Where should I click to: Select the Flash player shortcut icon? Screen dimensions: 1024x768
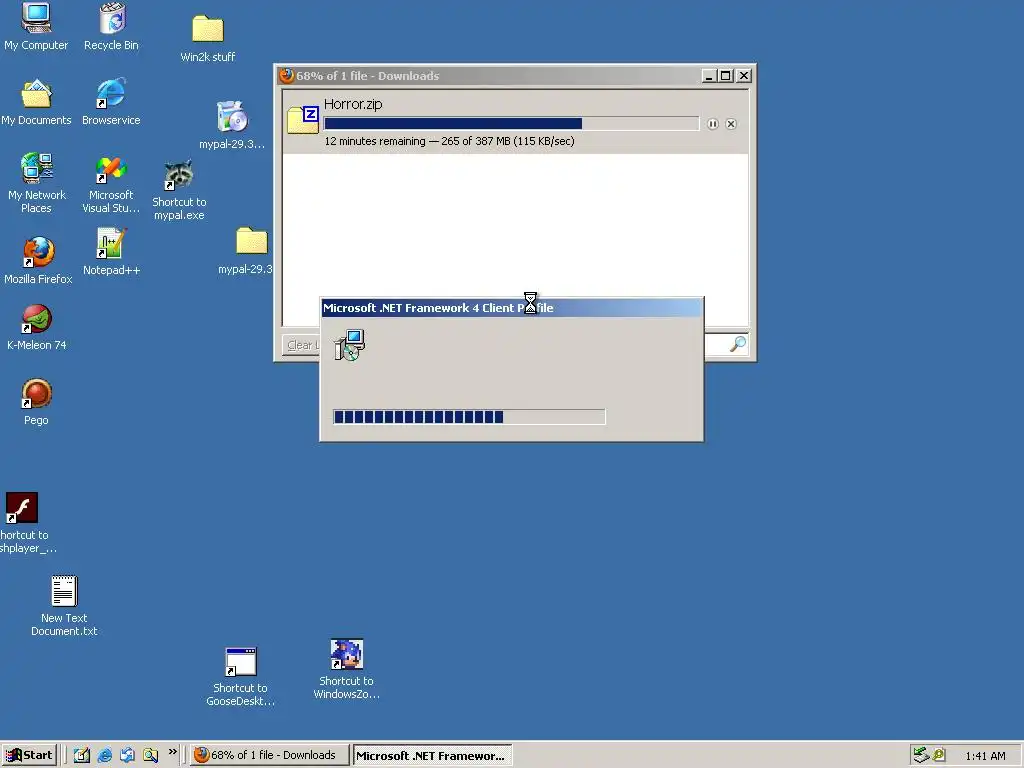coord(22,508)
